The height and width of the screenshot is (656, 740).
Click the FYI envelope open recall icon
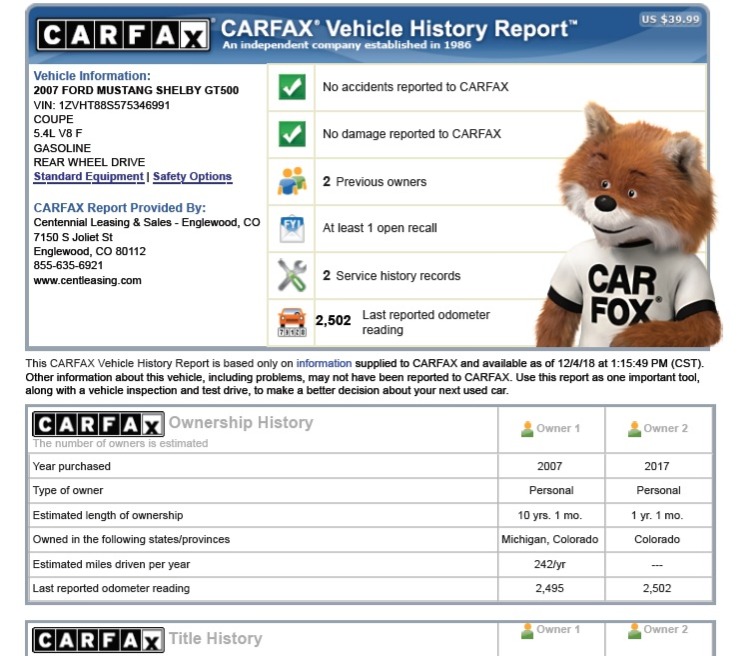click(x=292, y=229)
